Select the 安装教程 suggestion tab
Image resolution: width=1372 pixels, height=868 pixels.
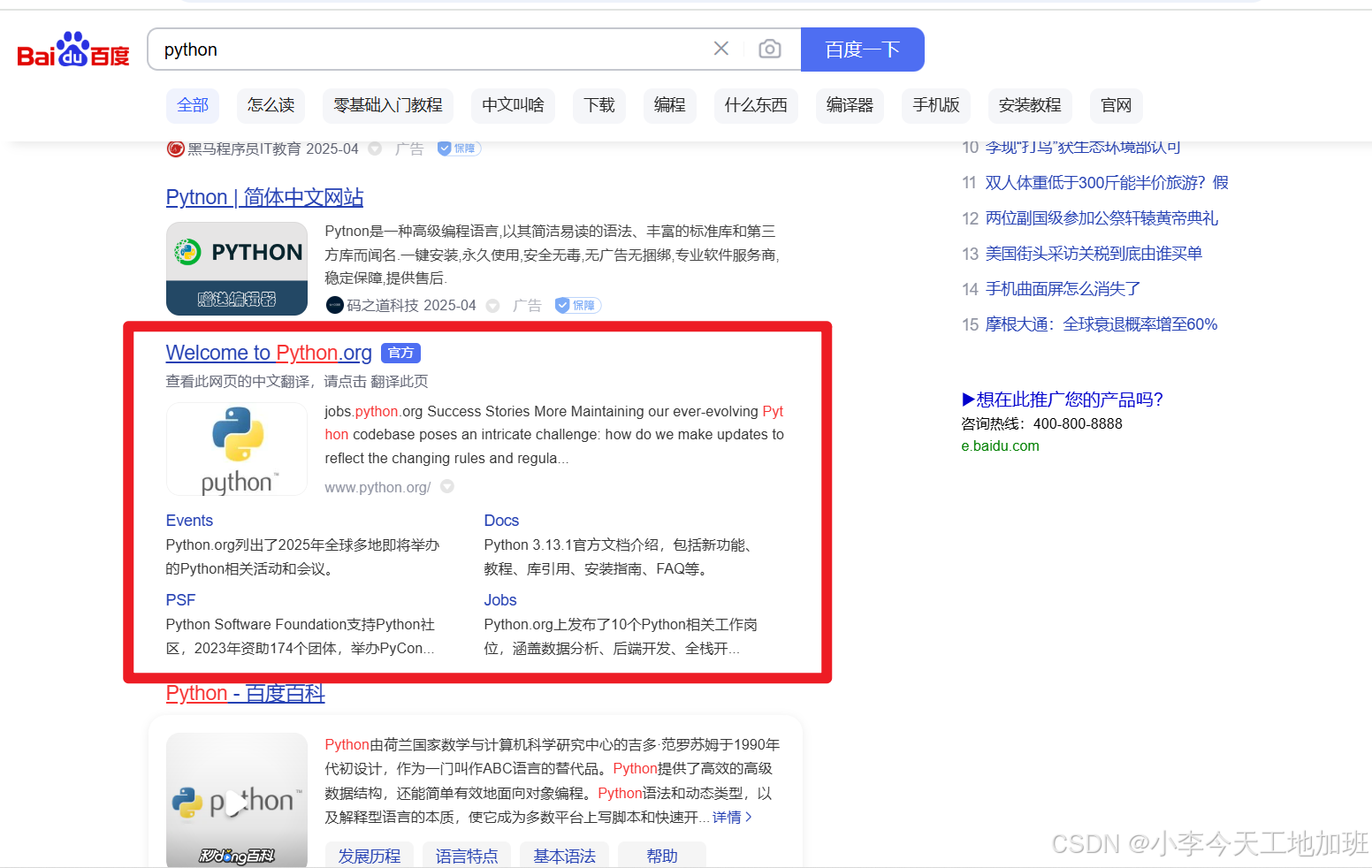tap(1030, 105)
